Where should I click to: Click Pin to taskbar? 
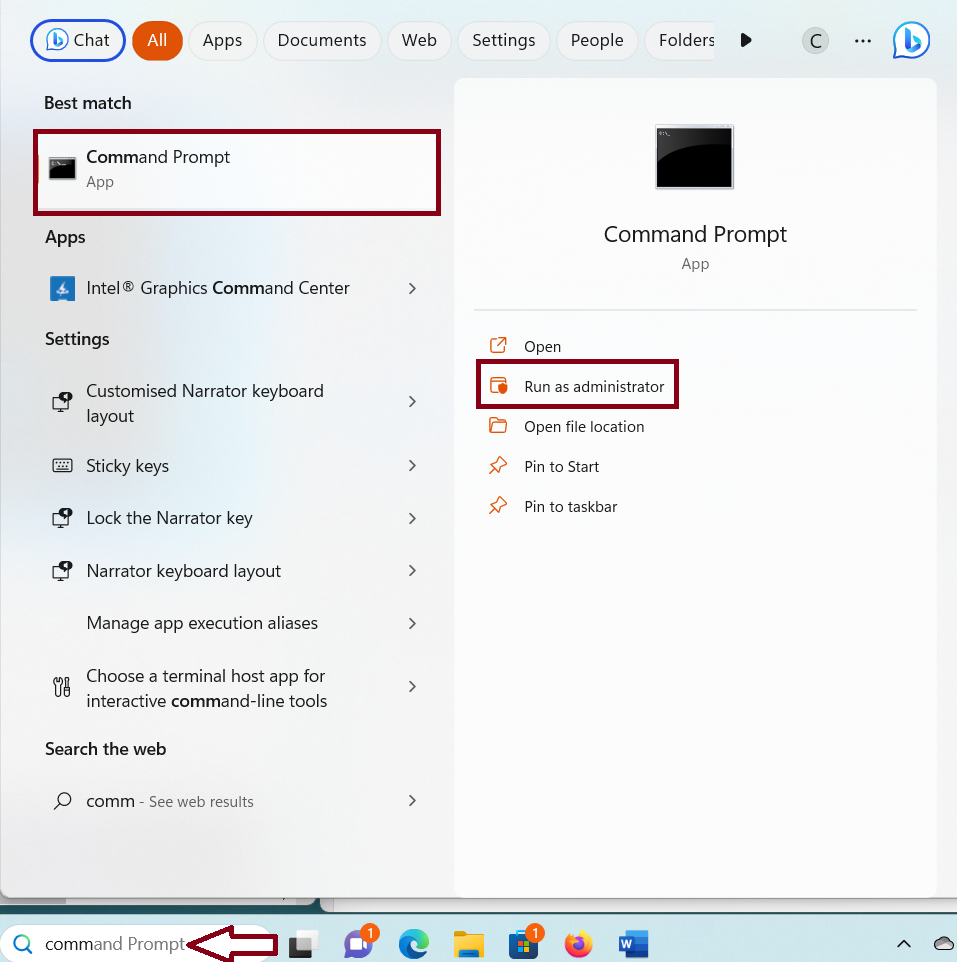pos(571,507)
